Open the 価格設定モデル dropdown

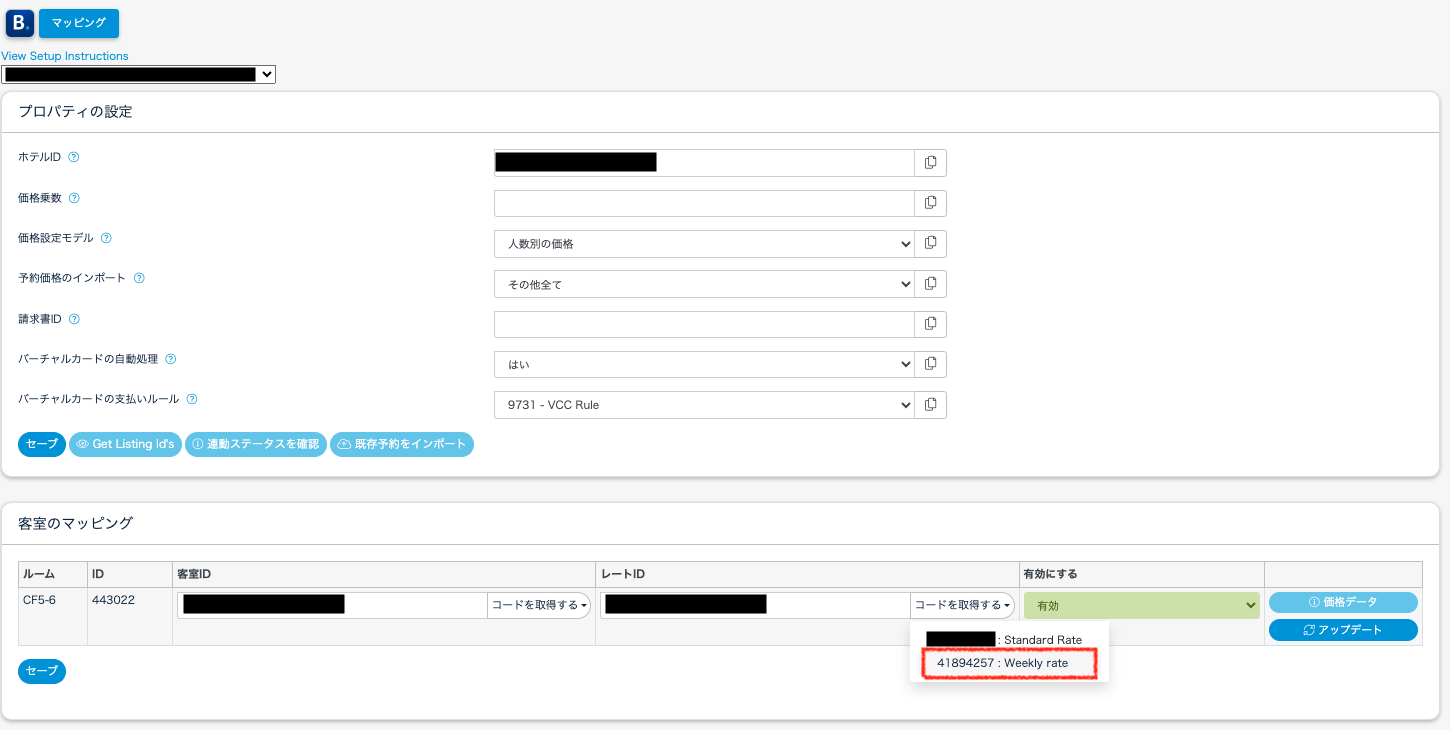[x=704, y=244]
